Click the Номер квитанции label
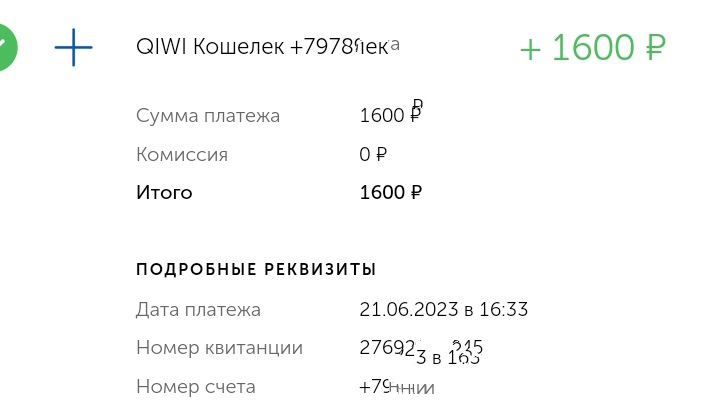Image resolution: width=720 pixels, height=415 pixels. tap(219, 348)
